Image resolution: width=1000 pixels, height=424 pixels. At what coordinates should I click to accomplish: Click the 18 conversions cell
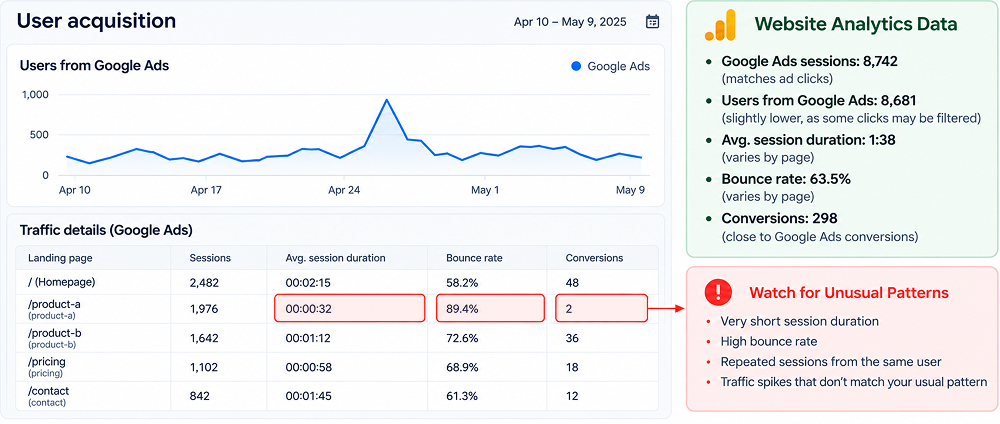point(572,367)
